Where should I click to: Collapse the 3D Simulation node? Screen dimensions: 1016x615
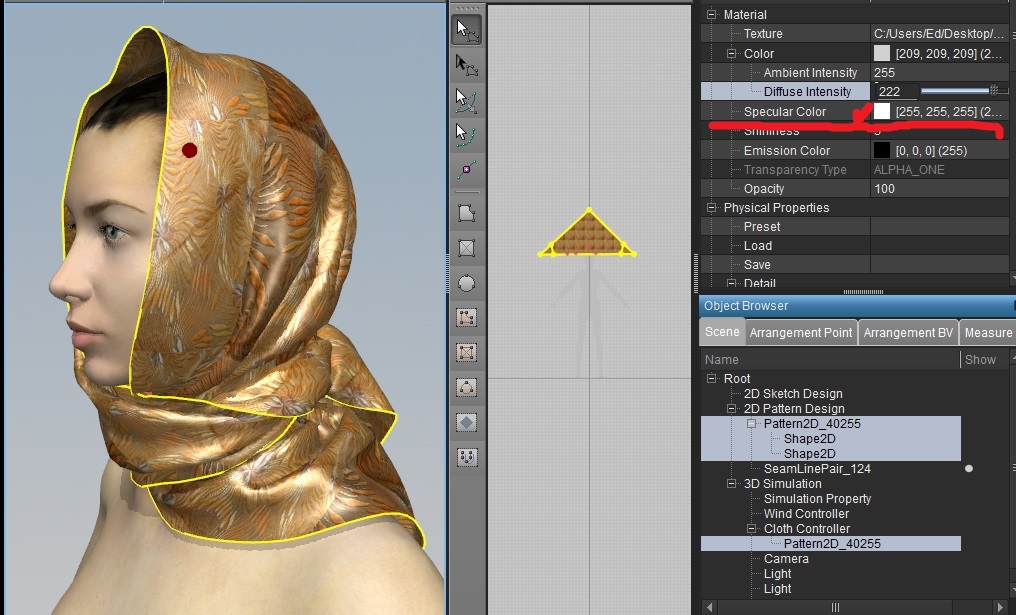coord(732,484)
